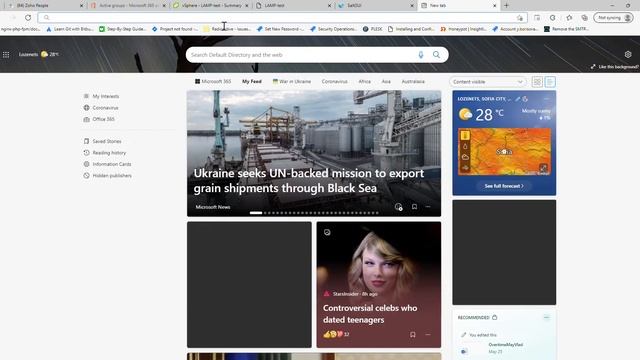This screenshot has height=360, width=640.
Task: Open the Controversial celebs who dated teenagers card
Action: [379, 284]
